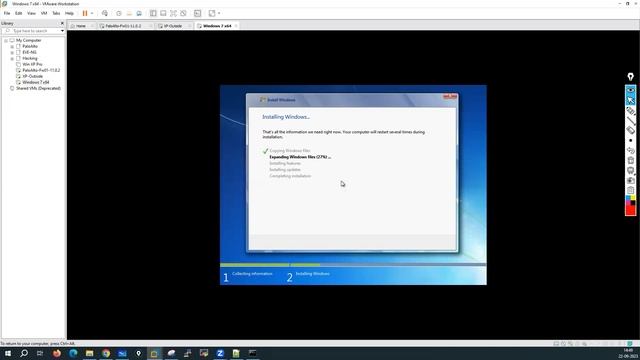Image resolution: width=640 pixels, height=360 pixels.
Task: Open Zoom from the taskbar
Action: click(220, 353)
